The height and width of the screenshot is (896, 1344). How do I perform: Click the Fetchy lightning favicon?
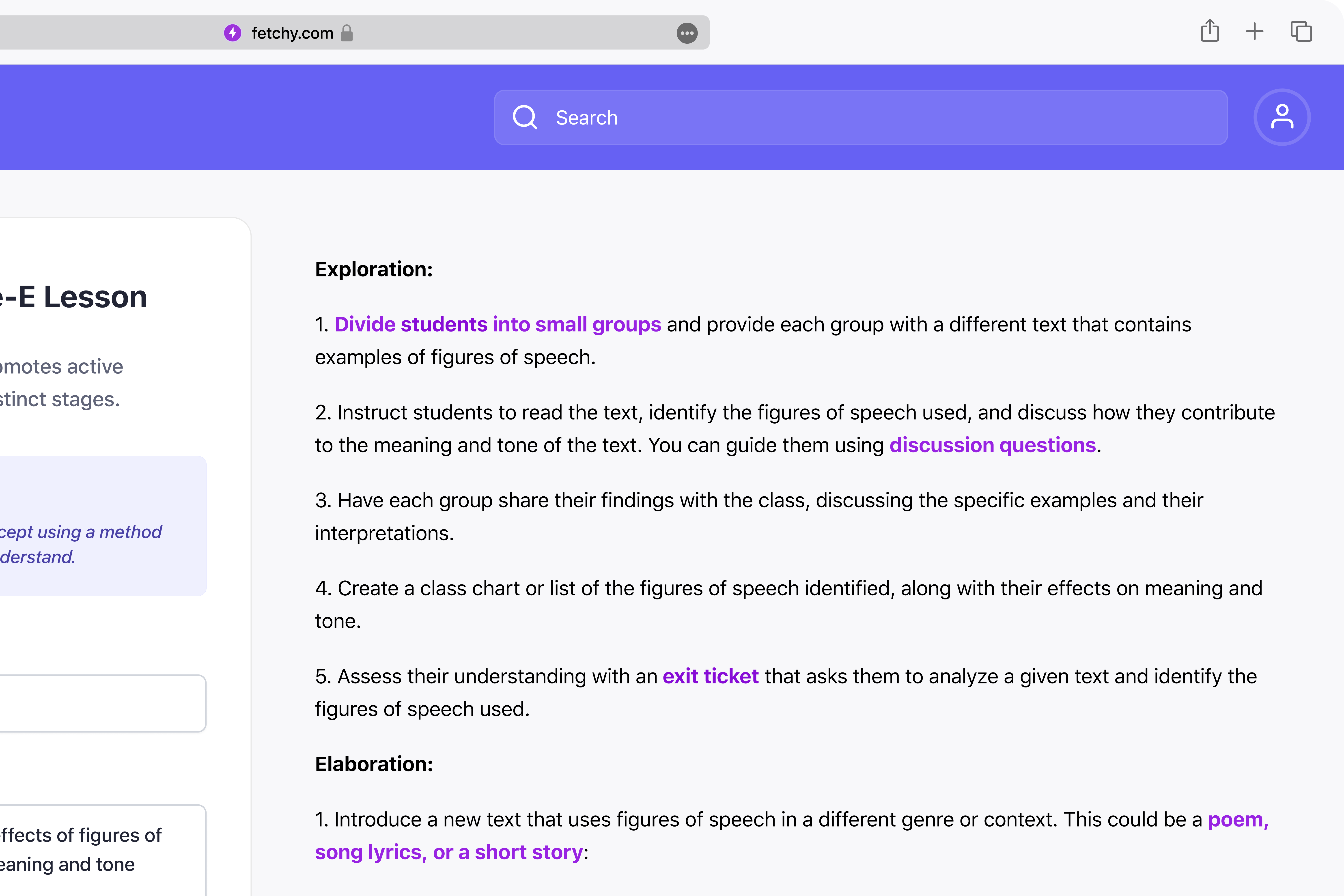(233, 33)
